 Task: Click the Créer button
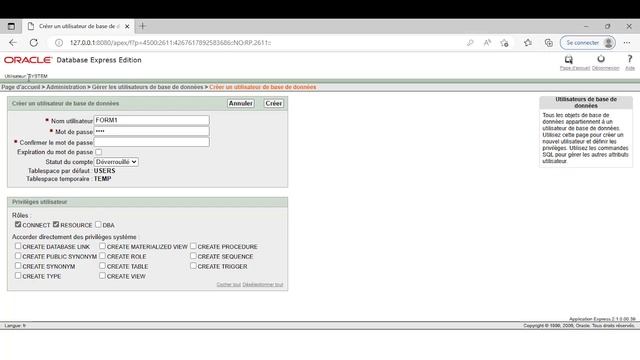pos(273,104)
